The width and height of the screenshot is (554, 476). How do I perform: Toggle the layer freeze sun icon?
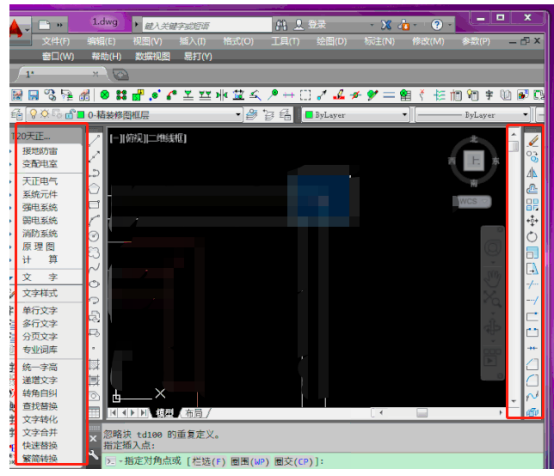pos(45,114)
